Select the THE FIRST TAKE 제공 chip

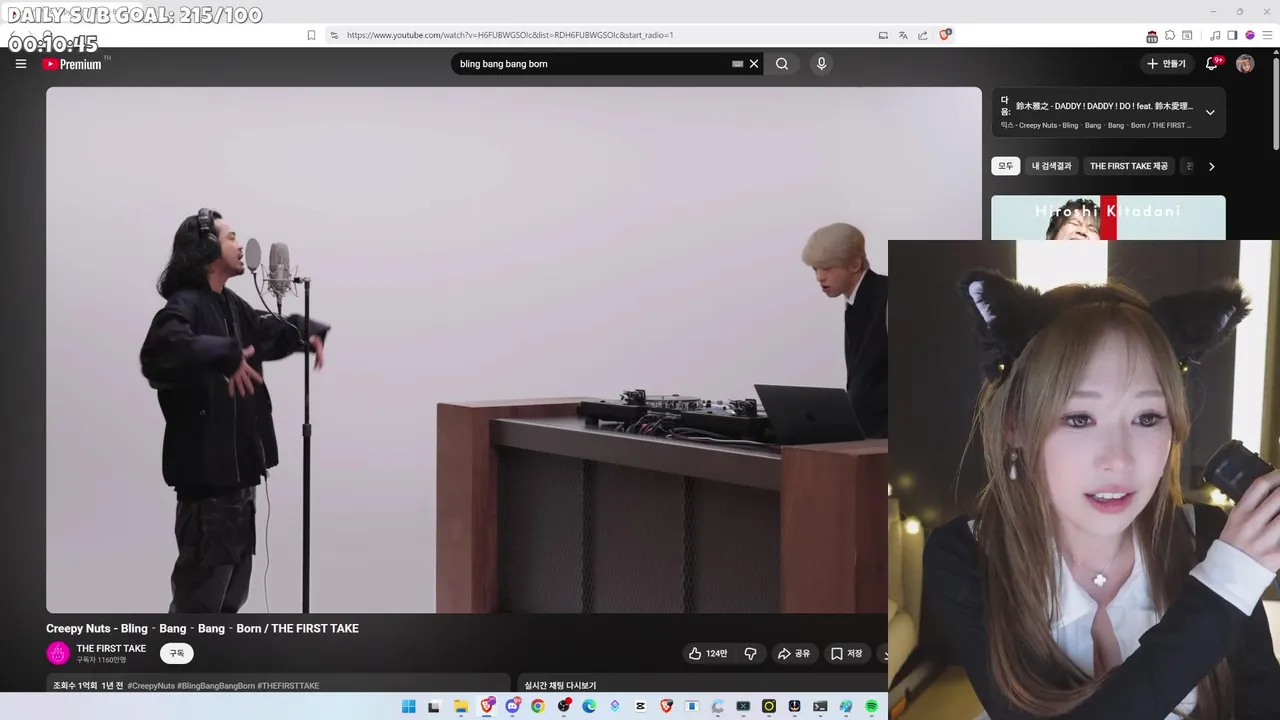(x=1129, y=166)
